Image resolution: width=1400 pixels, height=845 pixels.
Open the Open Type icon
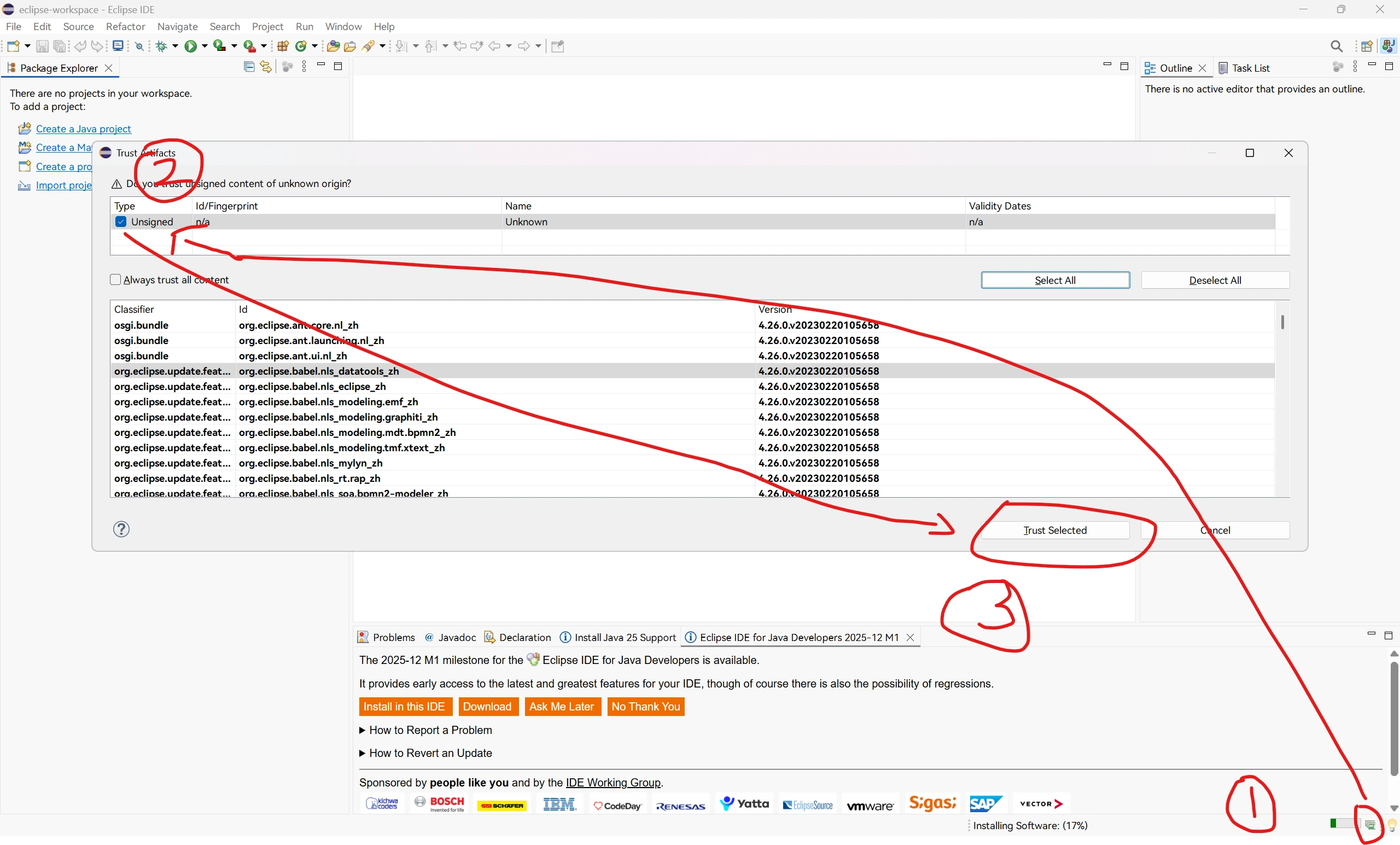(334, 46)
